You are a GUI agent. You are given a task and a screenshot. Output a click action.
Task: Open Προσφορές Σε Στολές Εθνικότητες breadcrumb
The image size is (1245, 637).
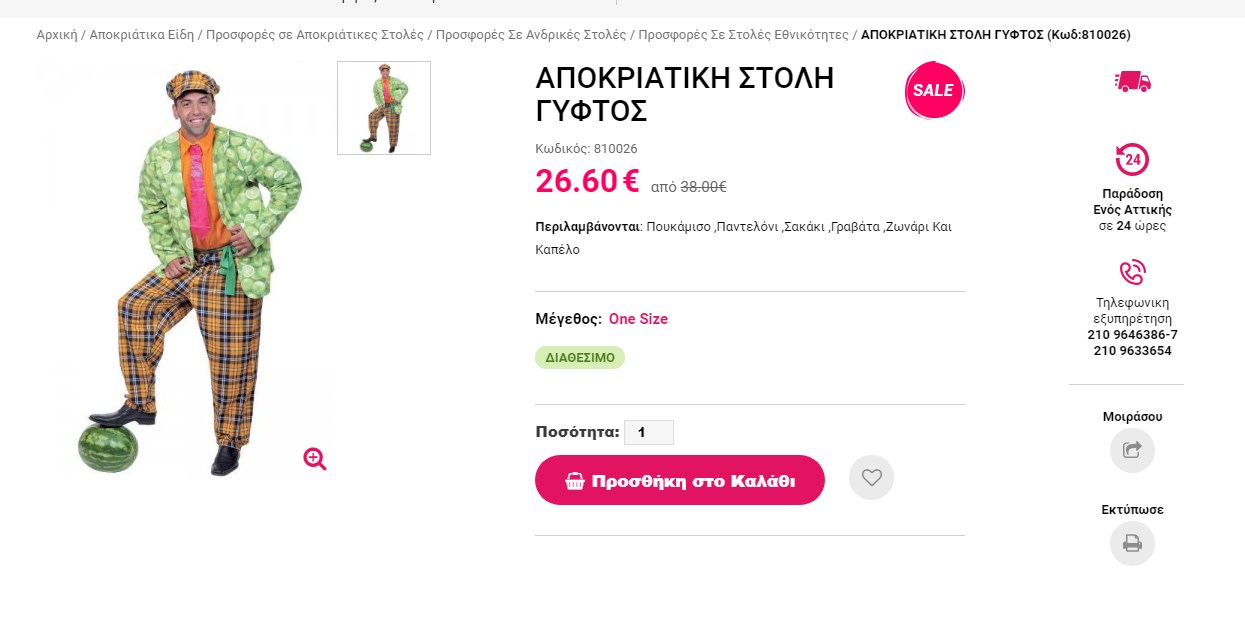pos(743,35)
